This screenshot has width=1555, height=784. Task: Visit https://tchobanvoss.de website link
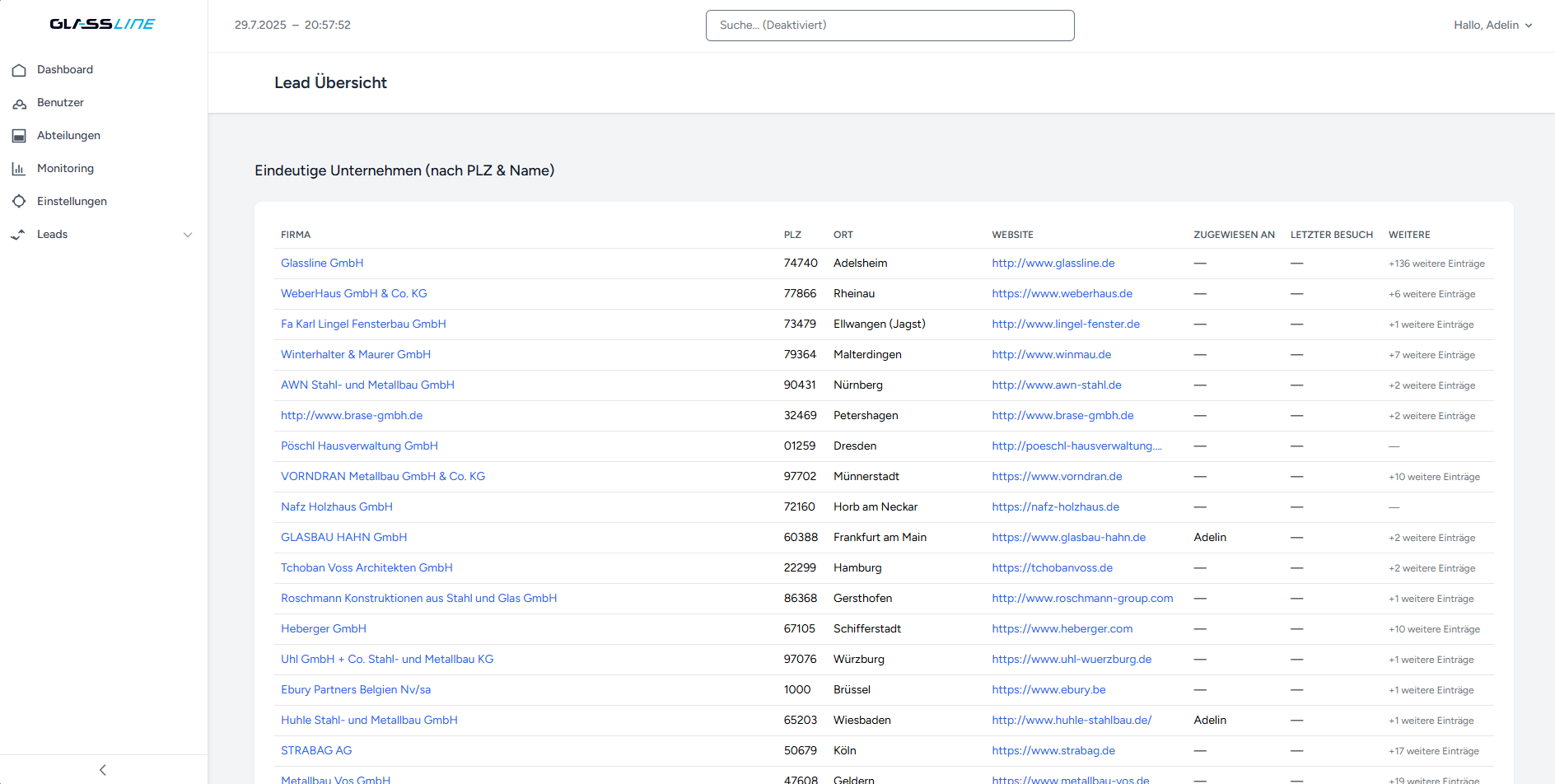[x=1052, y=568]
